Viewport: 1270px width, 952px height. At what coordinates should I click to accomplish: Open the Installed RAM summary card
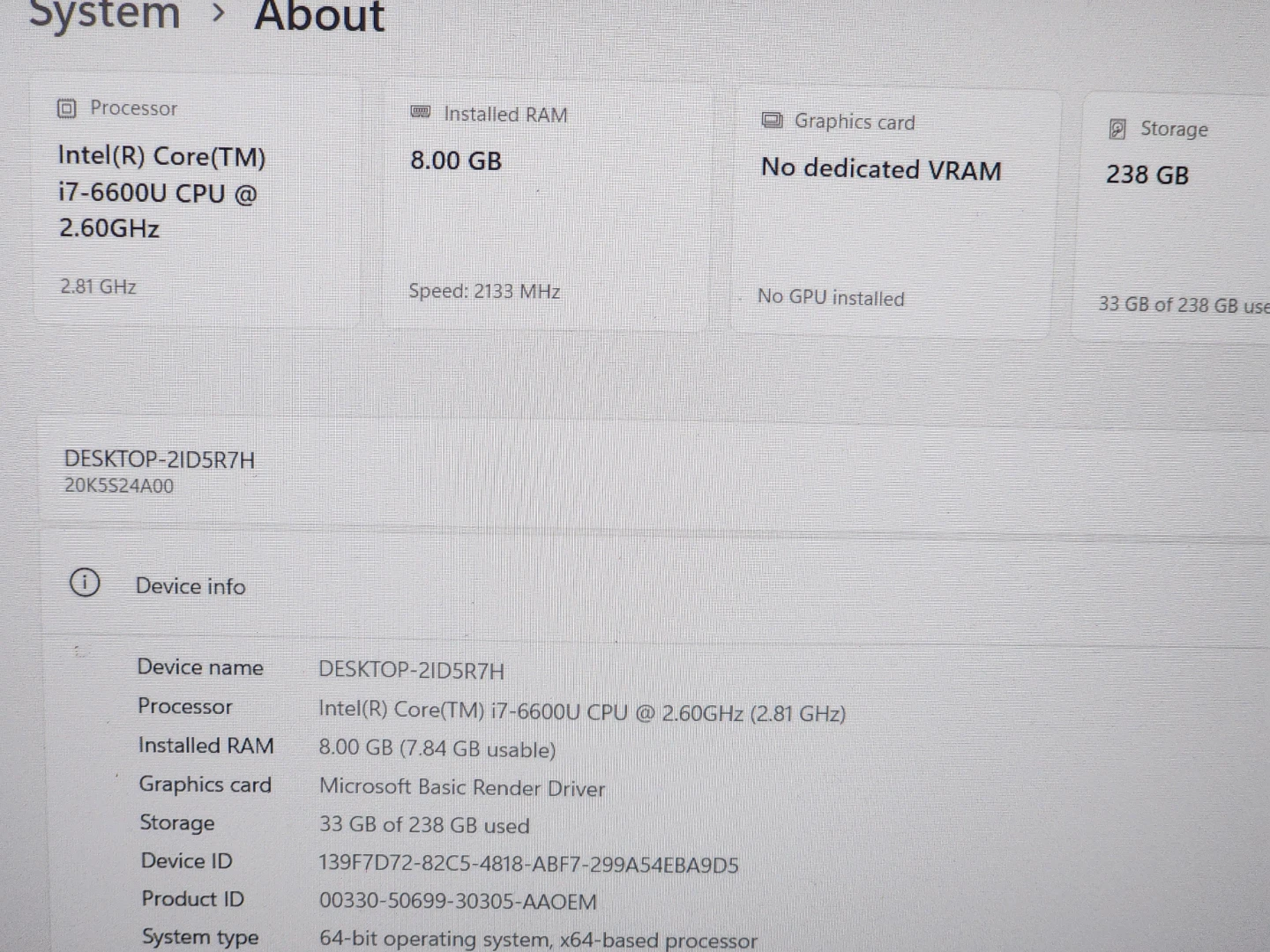coord(547,206)
